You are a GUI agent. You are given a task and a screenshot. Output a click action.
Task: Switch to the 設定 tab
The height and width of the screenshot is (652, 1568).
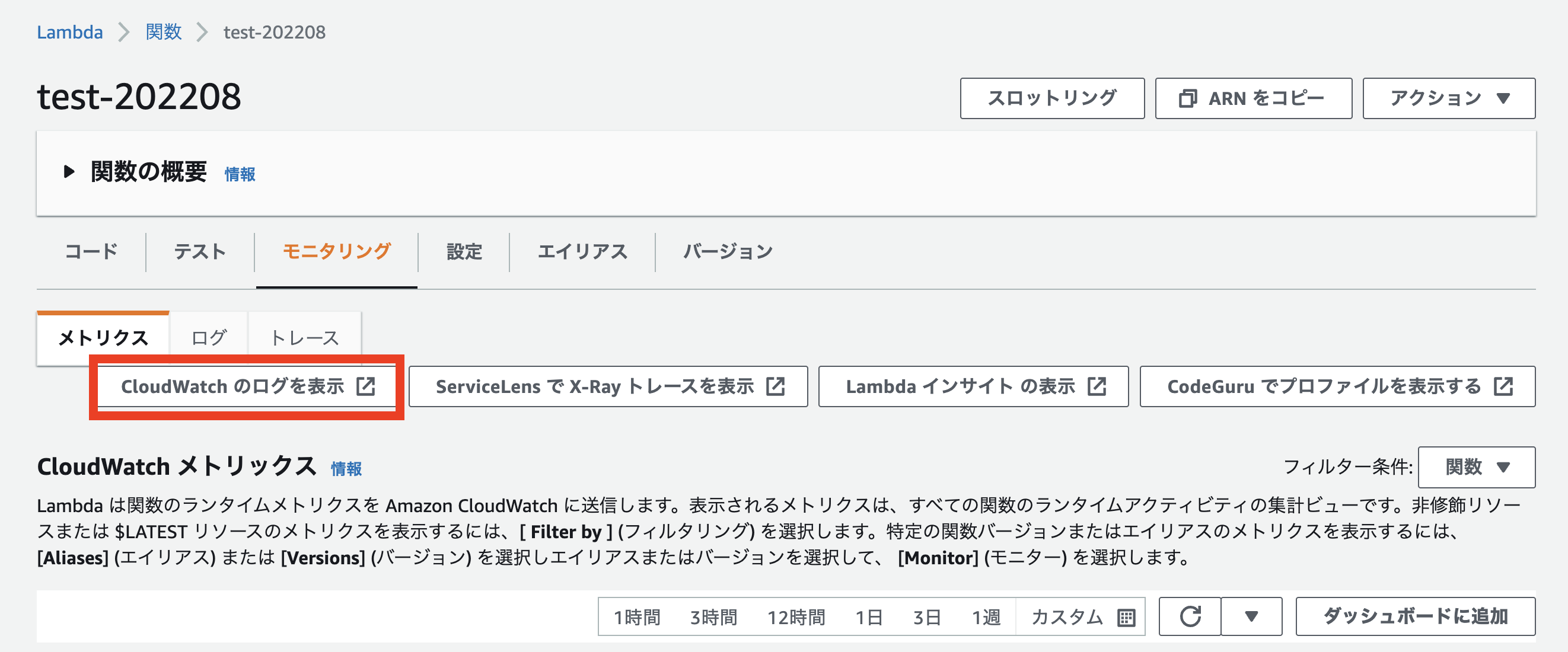463,251
